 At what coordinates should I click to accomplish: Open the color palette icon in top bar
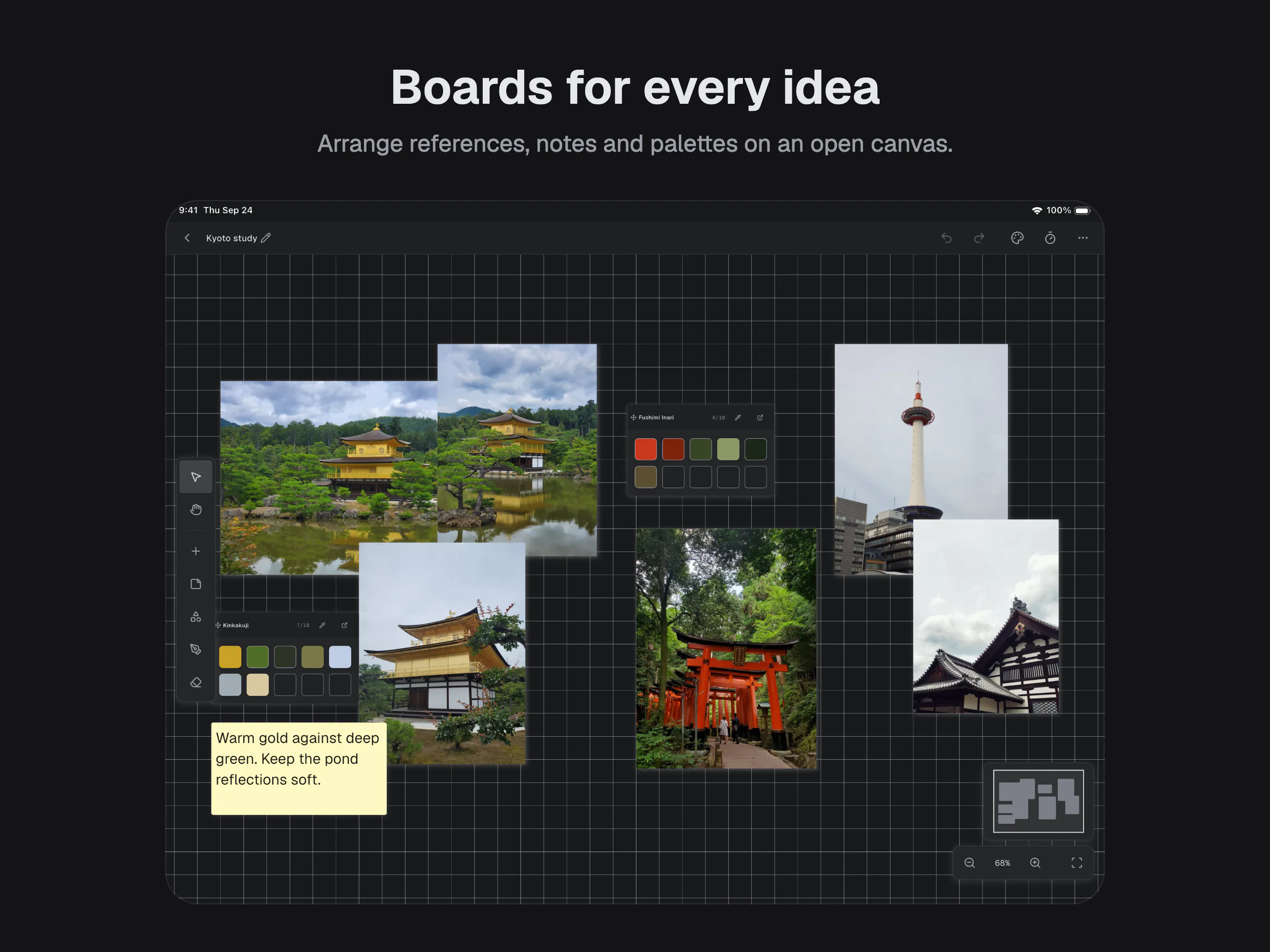1018,238
